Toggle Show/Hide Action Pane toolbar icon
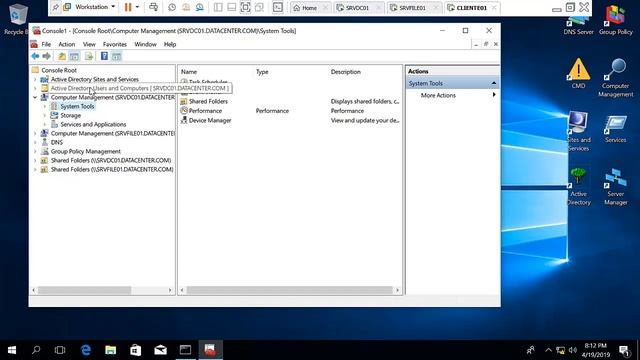The width and height of the screenshot is (640, 360). (x=116, y=56)
